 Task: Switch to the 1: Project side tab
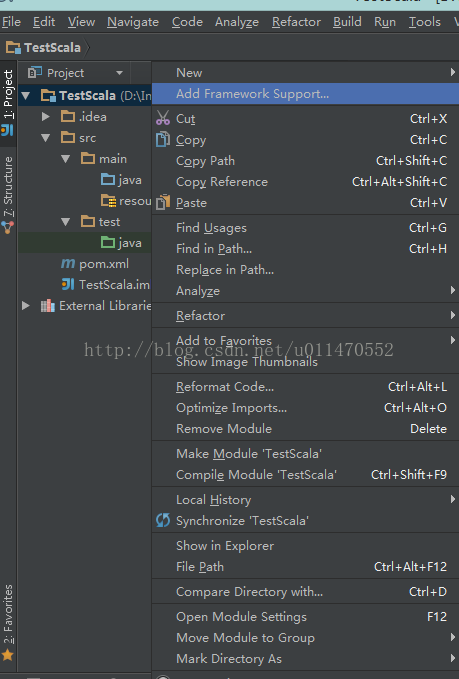(x=8, y=103)
